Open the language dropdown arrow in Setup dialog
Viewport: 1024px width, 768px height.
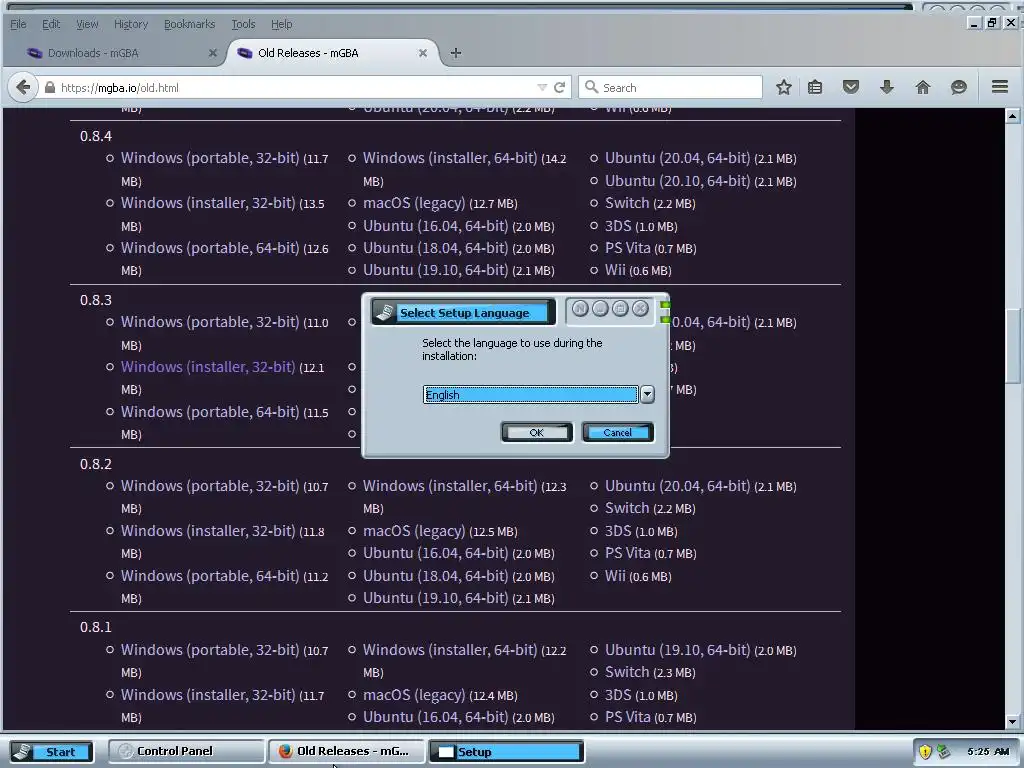click(x=647, y=394)
